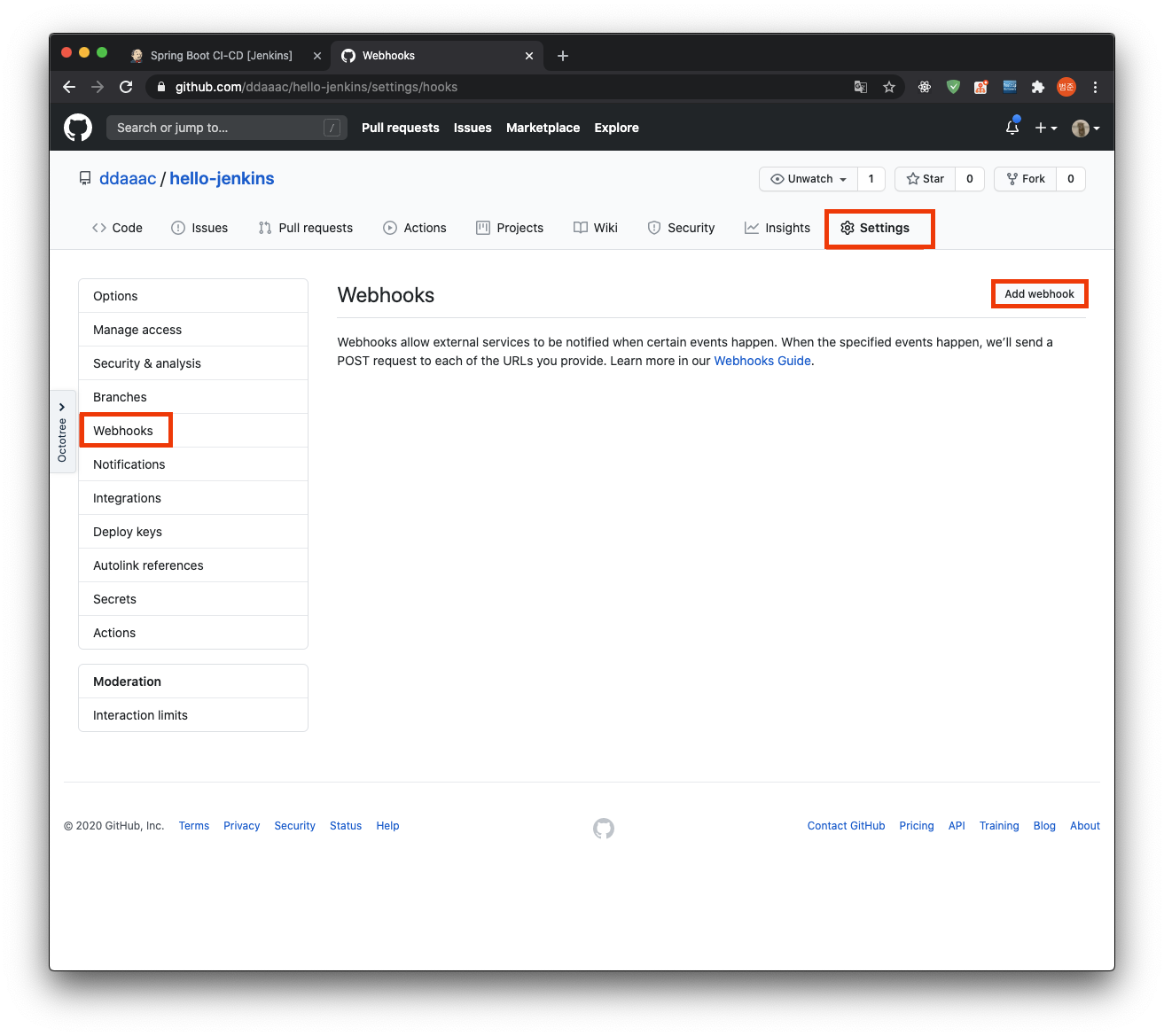This screenshot has height=1036, width=1164.
Task: Fork the repository
Action: [1026, 179]
